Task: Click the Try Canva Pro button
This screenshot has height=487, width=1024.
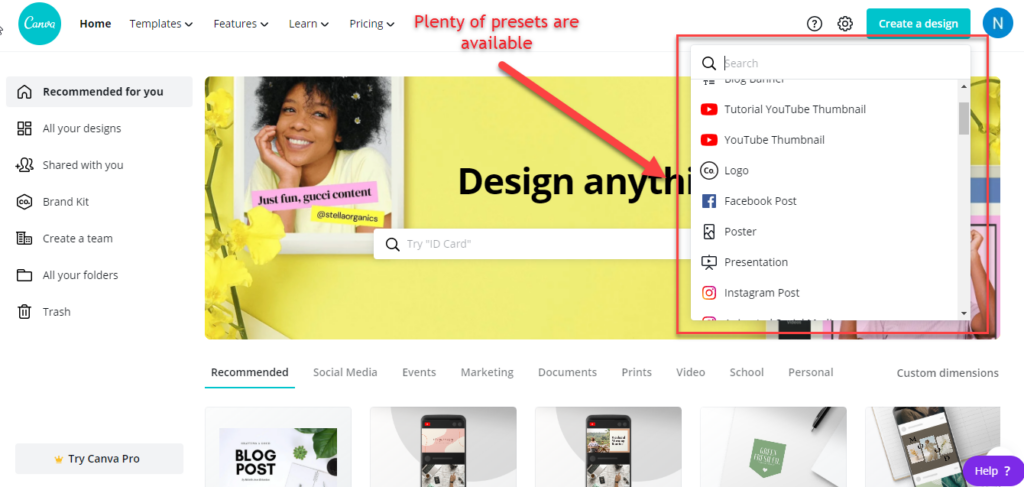Action: [x=99, y=458]
